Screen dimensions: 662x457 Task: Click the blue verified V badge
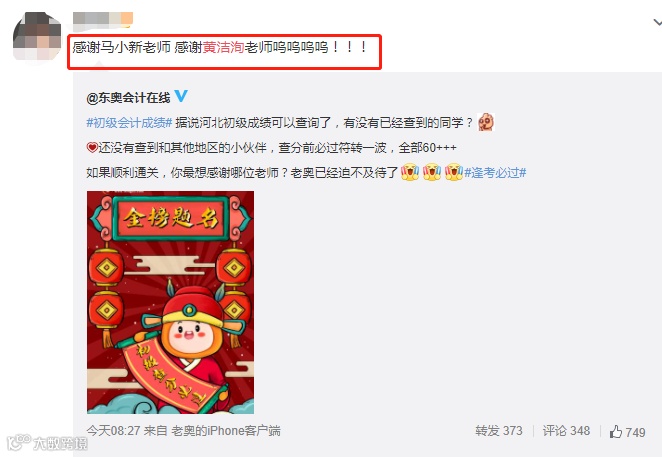click(181, 96)
